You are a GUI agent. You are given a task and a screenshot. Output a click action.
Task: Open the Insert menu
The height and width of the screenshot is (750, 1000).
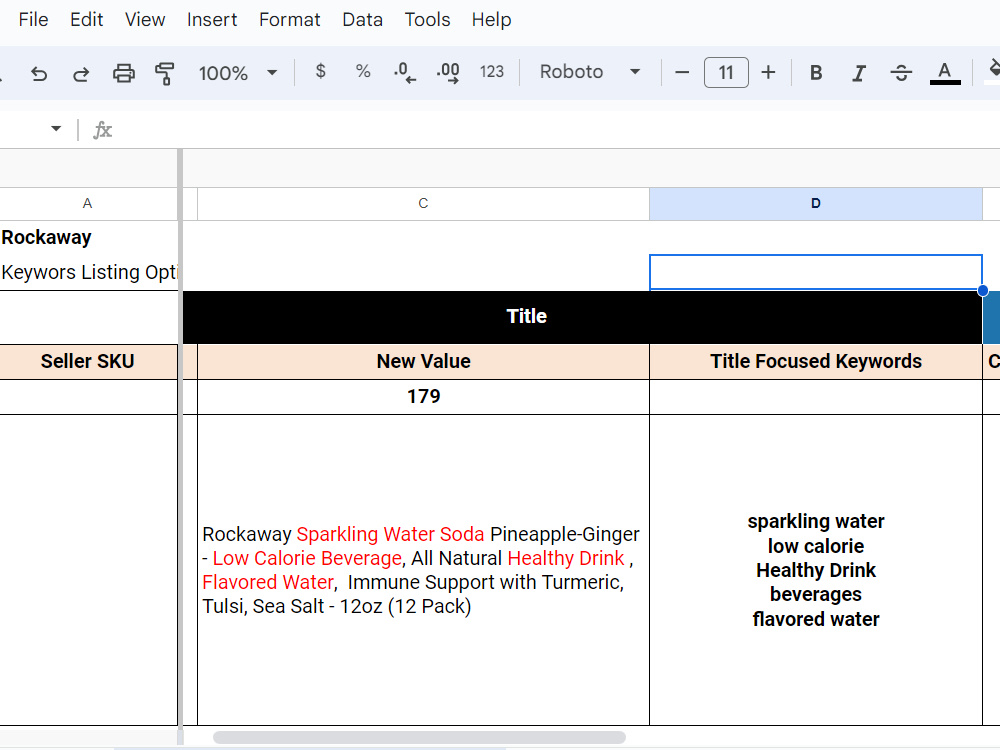pyautogui.click(x=212, y=20)
